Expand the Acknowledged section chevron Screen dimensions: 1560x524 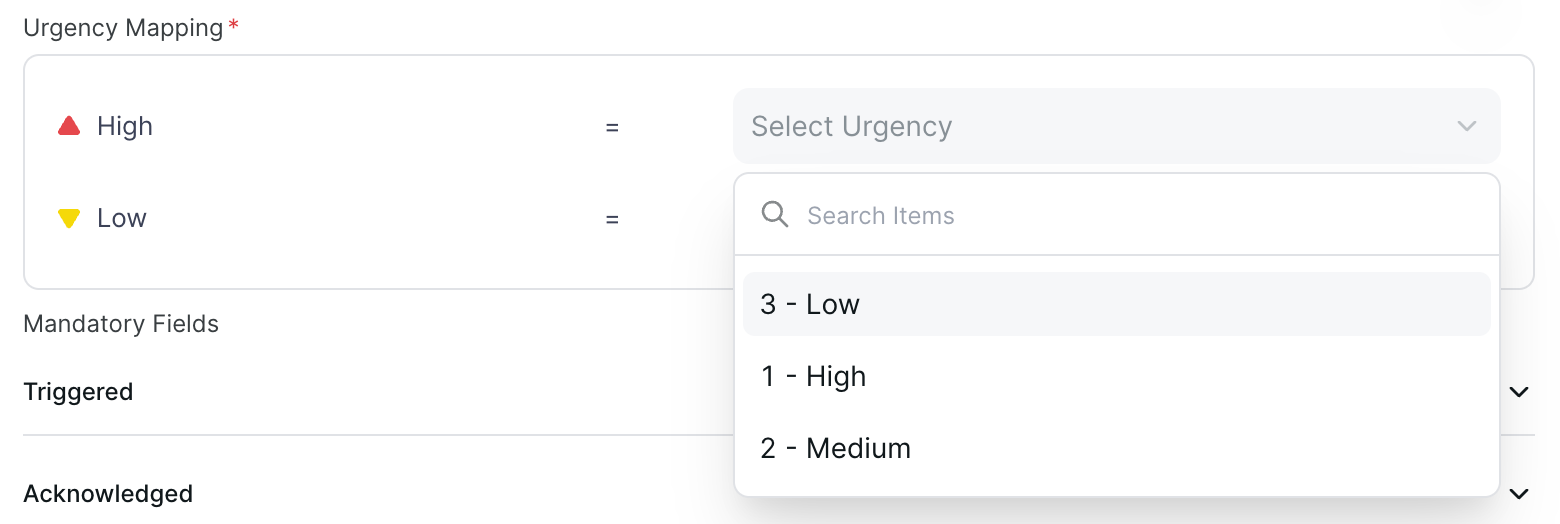pos(1519,494)
